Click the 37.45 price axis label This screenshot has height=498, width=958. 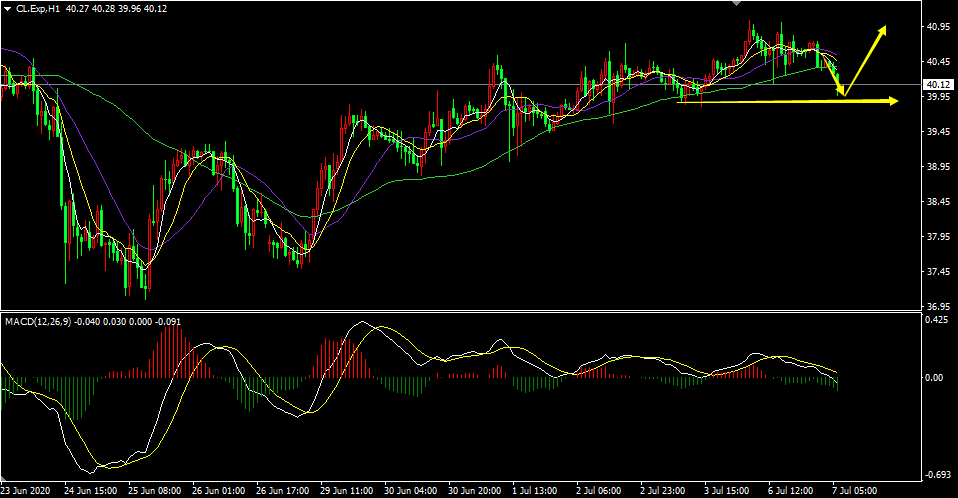pos(938,271)
